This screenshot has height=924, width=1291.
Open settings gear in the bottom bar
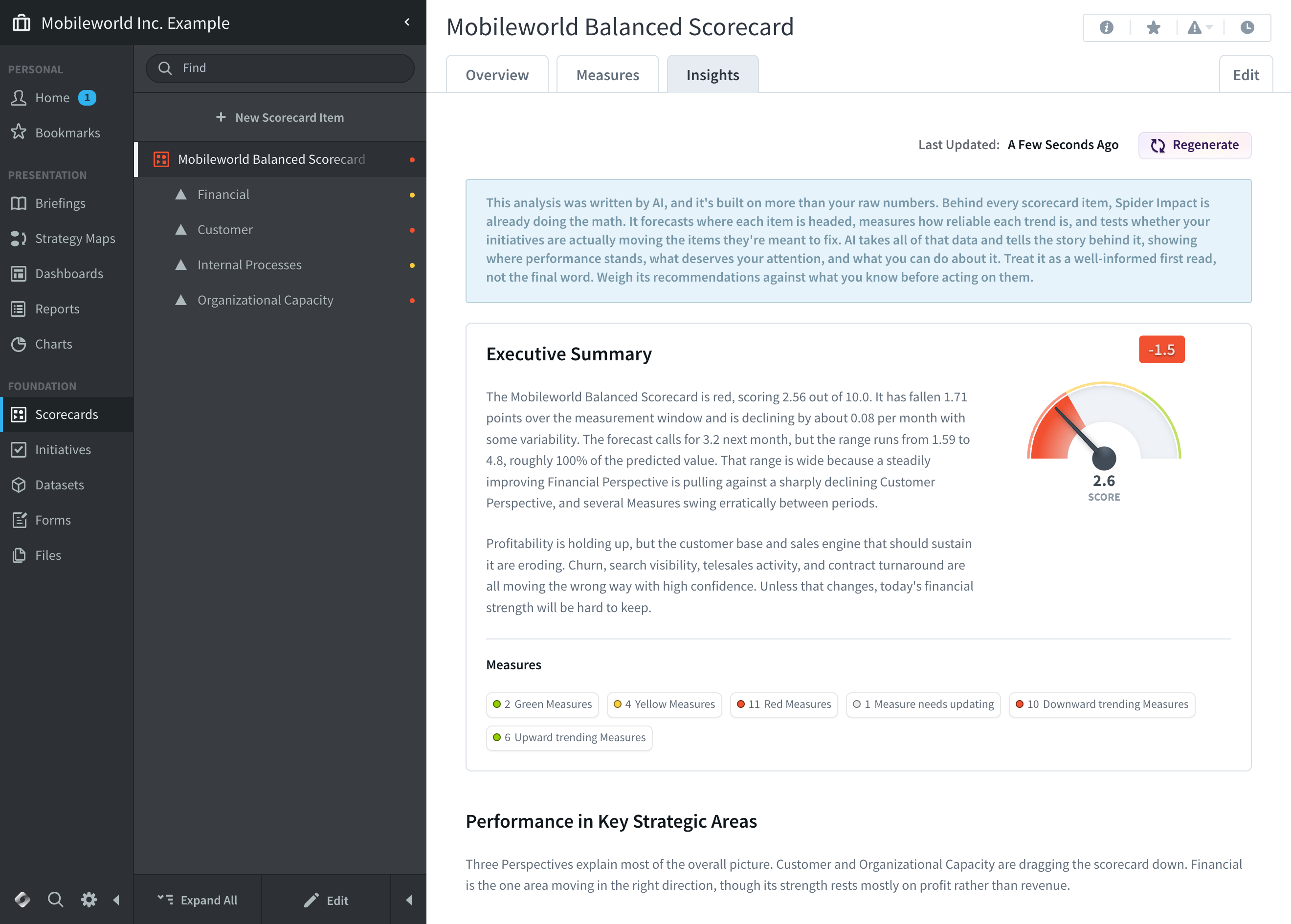coord(89,900)
